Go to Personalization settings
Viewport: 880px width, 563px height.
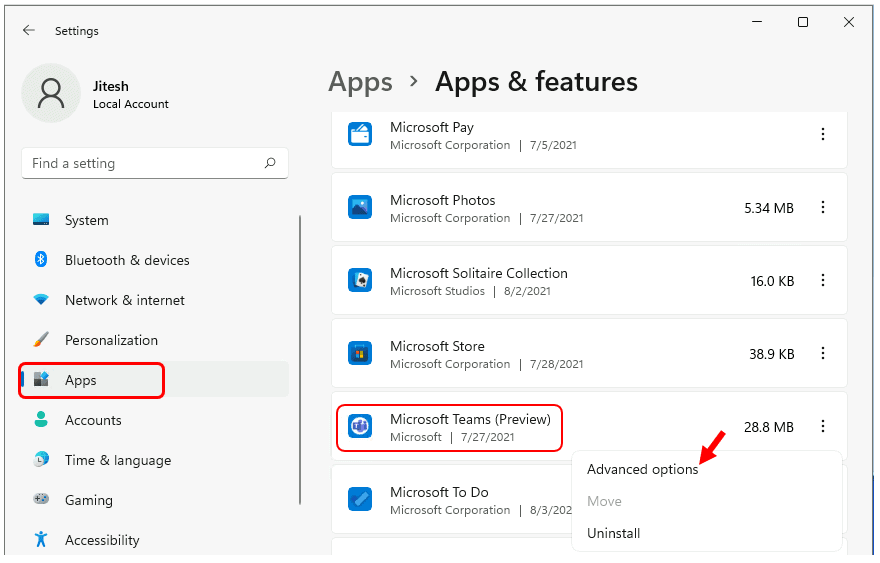111,340
